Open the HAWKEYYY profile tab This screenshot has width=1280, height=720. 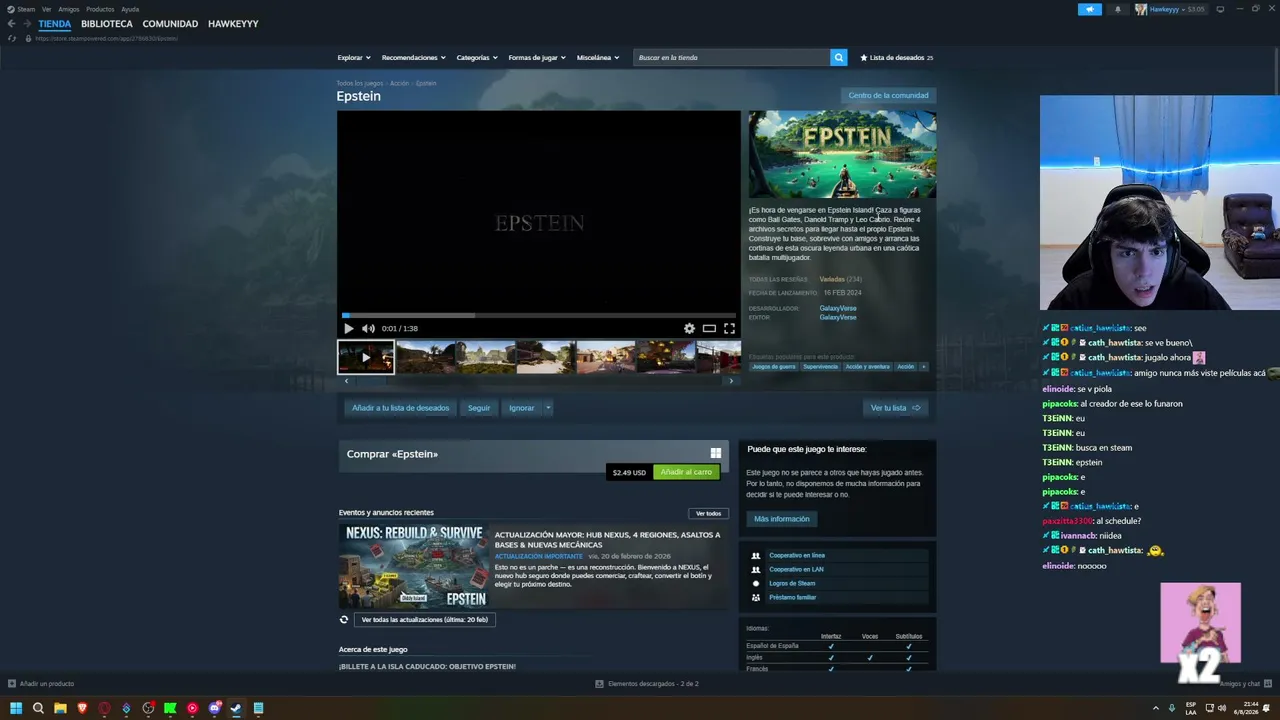[x=233, y=24]
